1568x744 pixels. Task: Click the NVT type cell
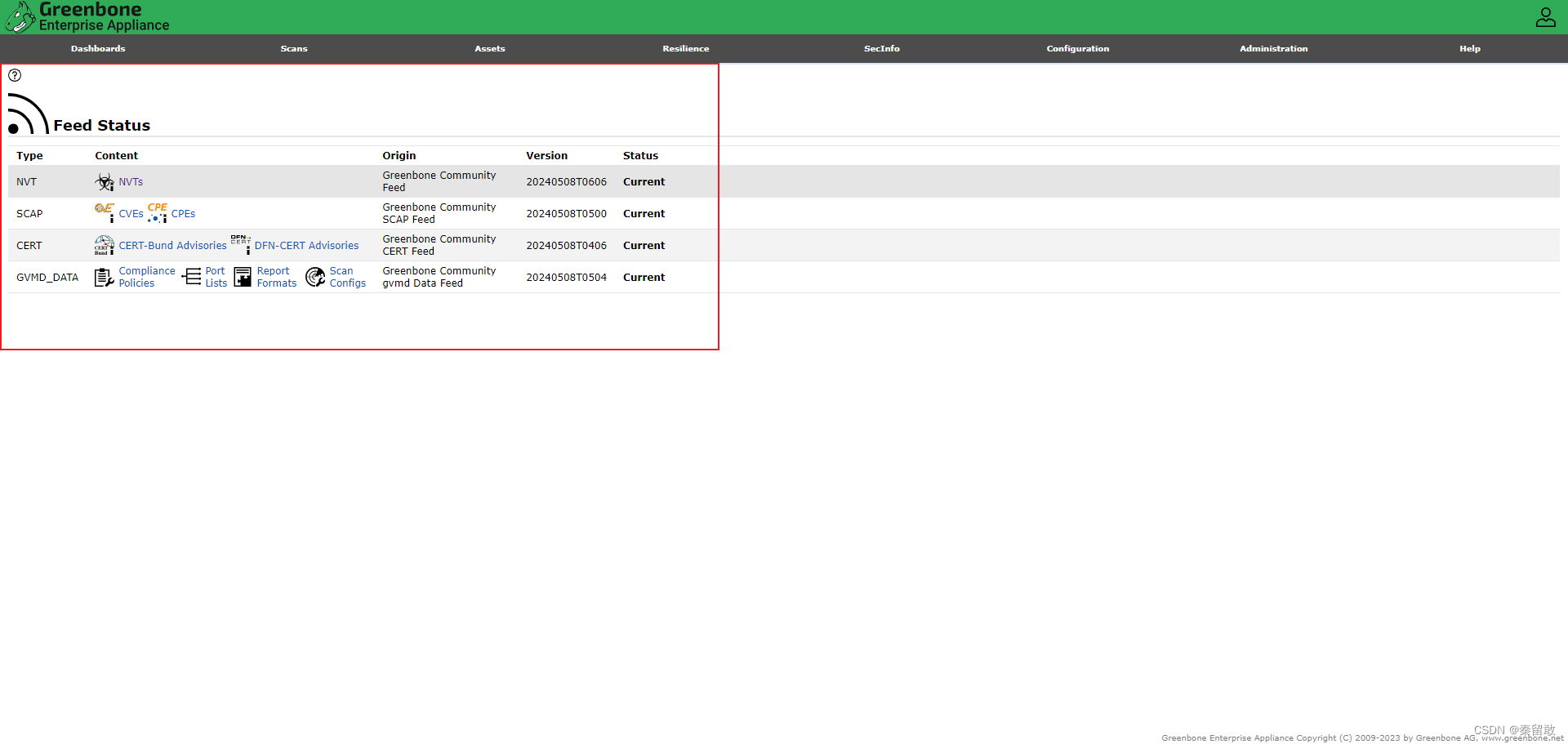pyautogui.click(x=26, y=182)
